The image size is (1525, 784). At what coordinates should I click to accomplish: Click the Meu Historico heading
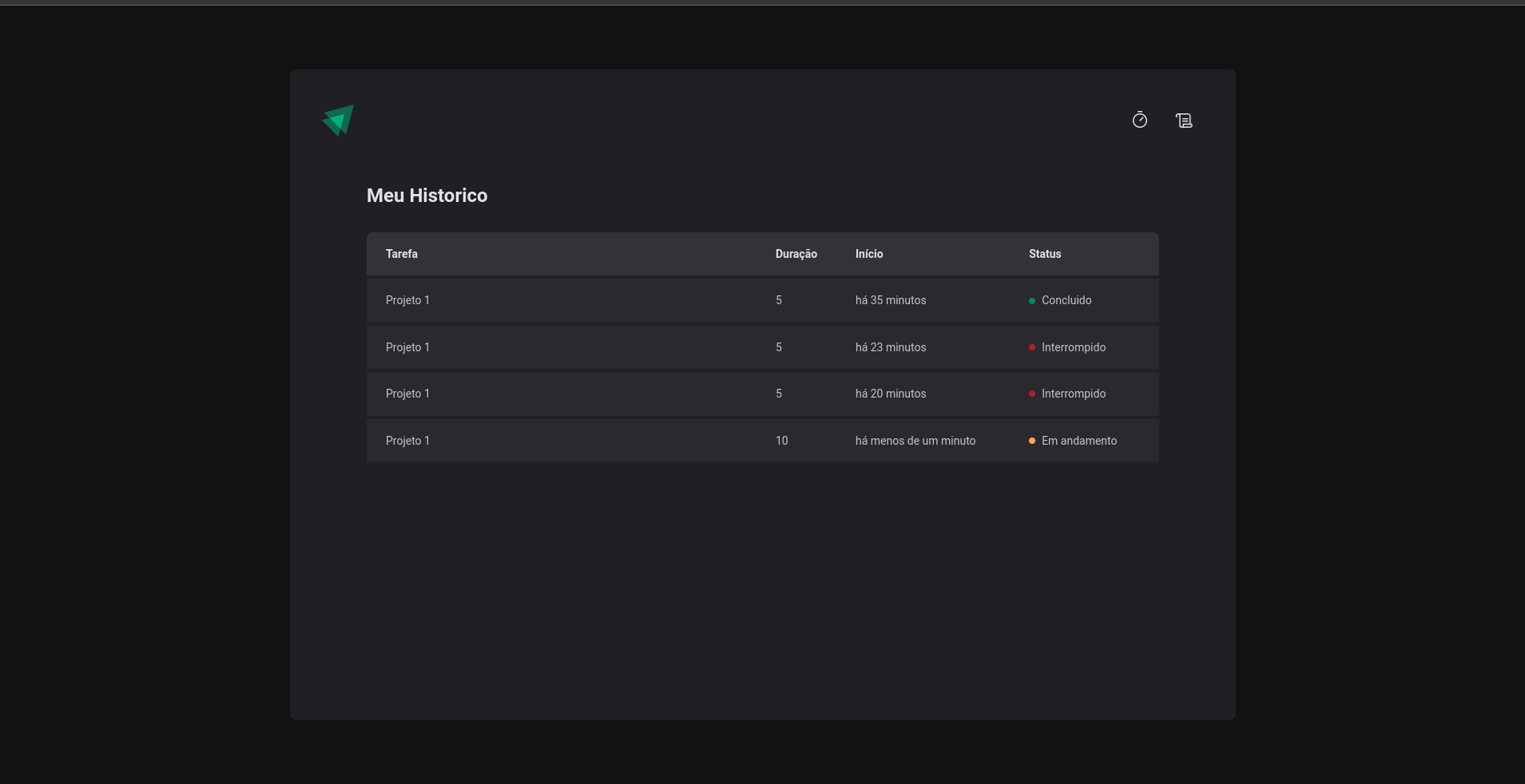coord(427,196)
